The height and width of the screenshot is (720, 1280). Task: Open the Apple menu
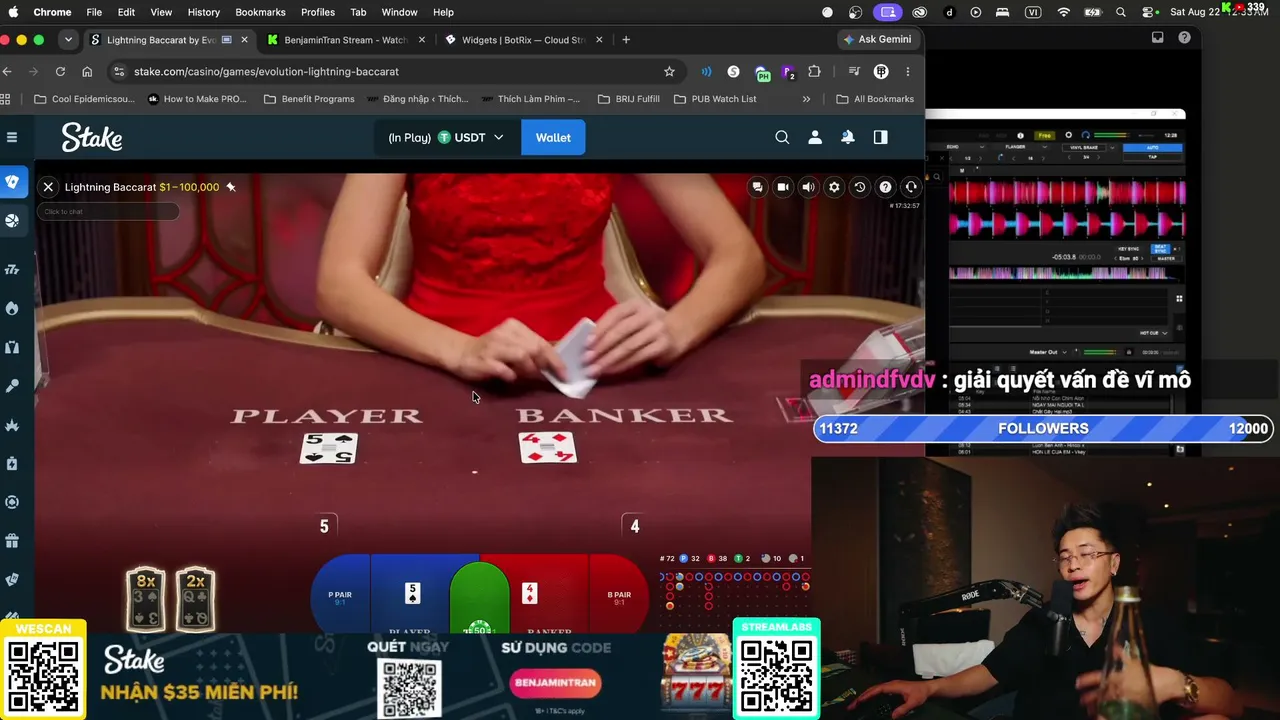14,12
